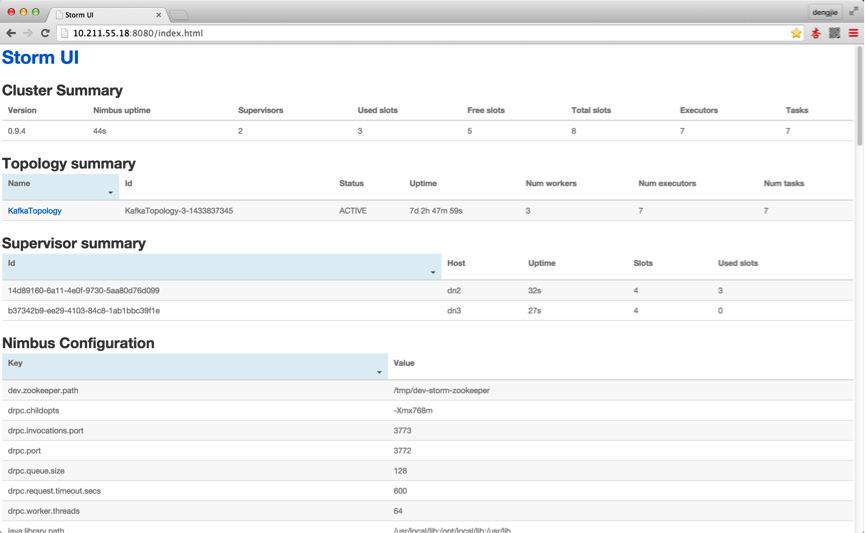Sort Nimbus configuration by Key column arrow
The height and width of the screenshot is (533, 865).
coord(379,372)
